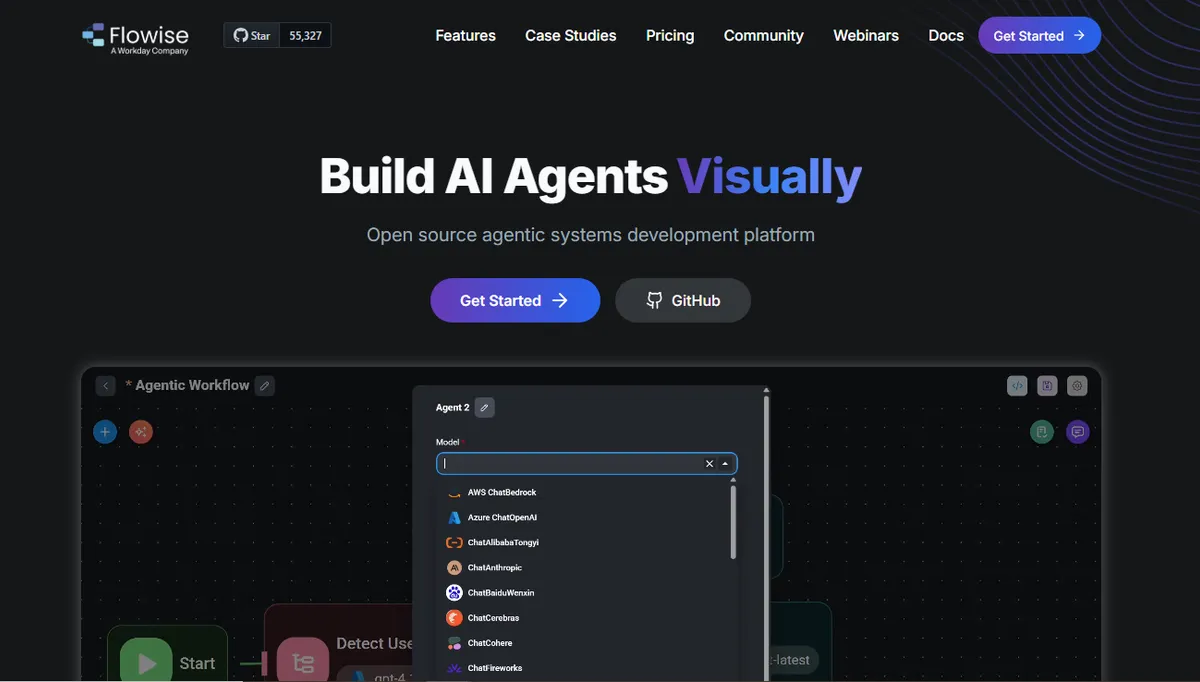Go to the Pricing page
The width and height of the screenshot is (1200, 682).
(670, 36)
